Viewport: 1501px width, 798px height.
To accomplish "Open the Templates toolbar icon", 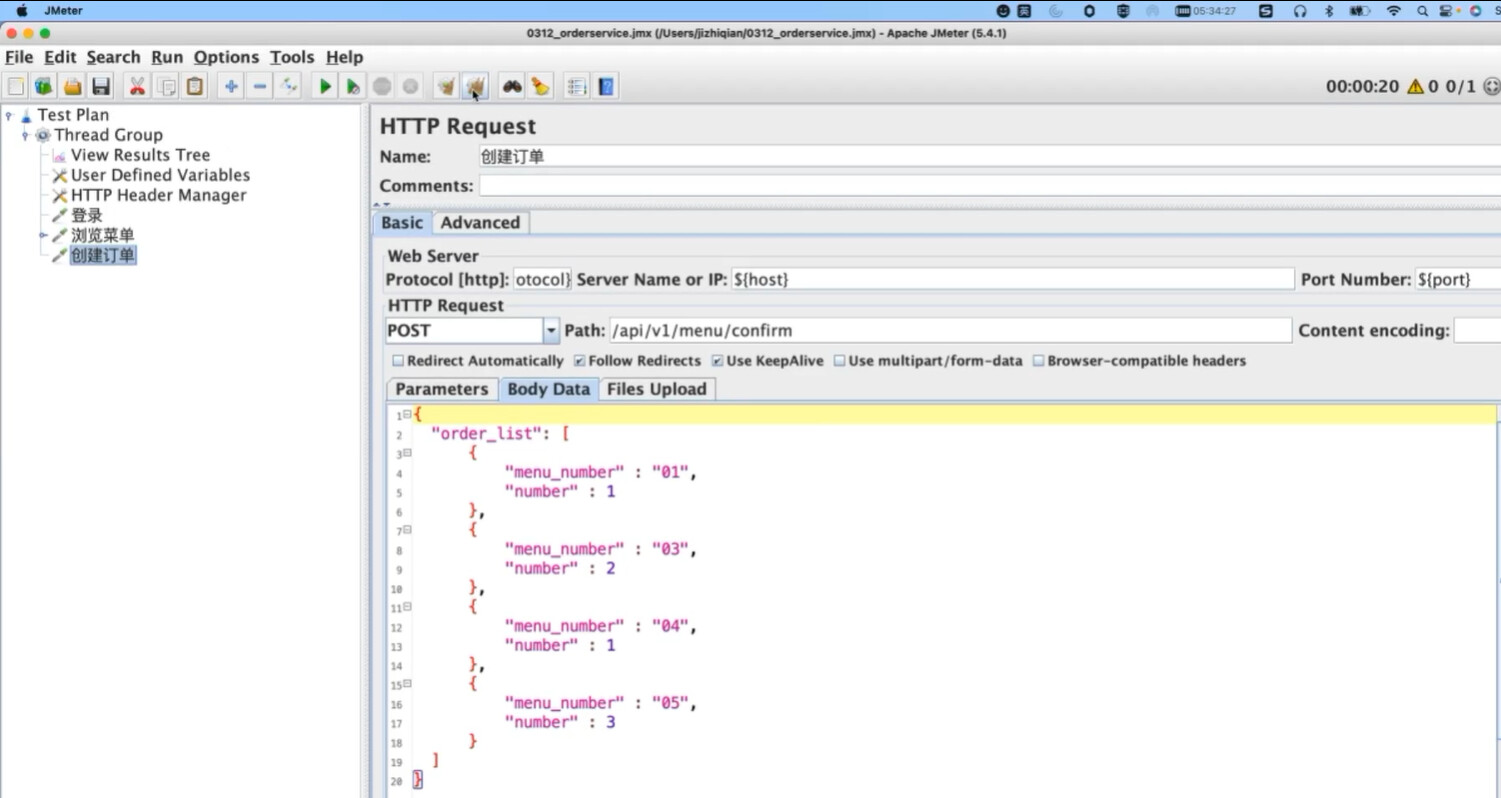I will click(x=44, y=87).
